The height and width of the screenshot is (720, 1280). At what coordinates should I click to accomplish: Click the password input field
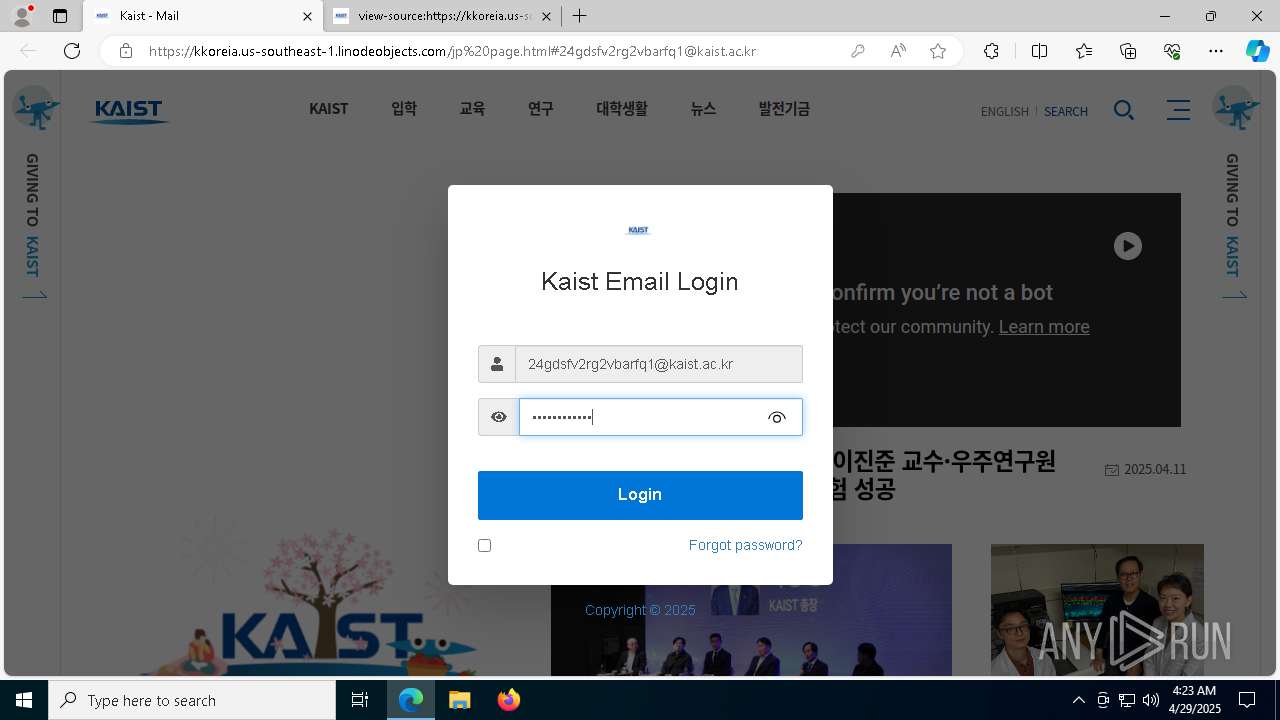coord(660,417)
